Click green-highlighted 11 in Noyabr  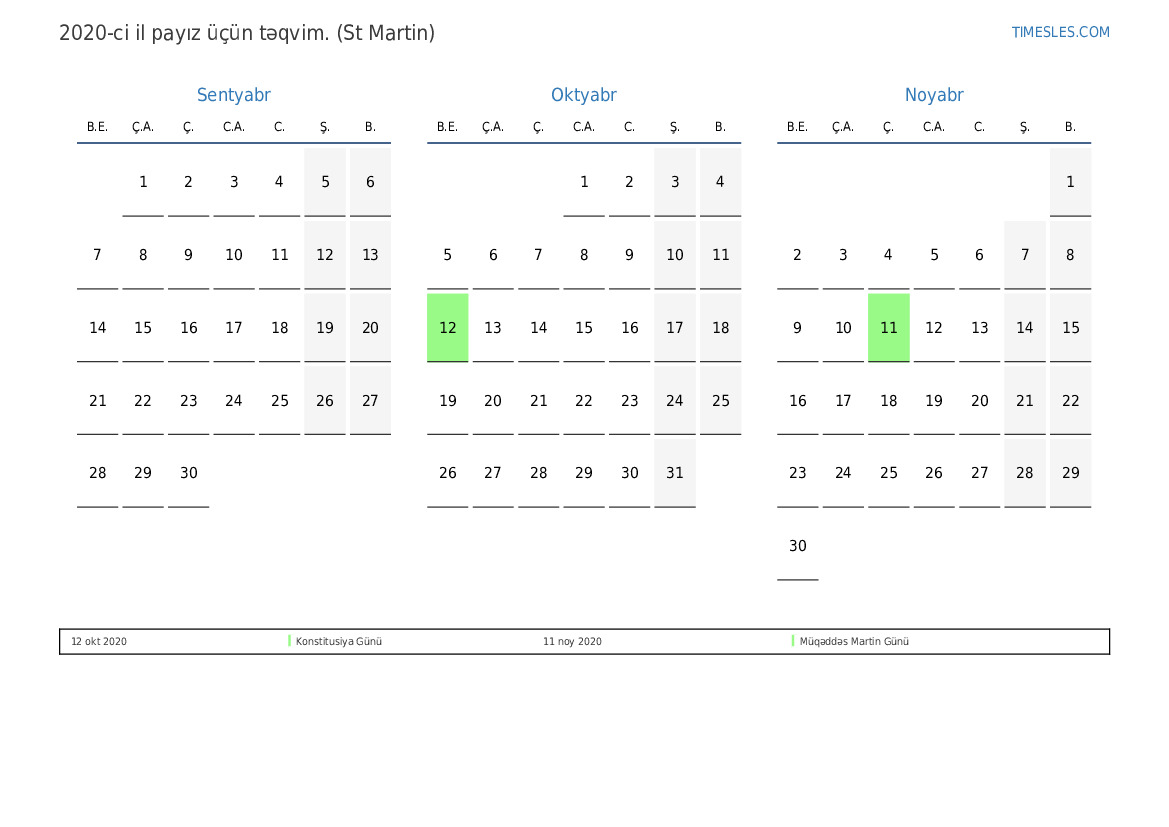pos(888,328)
